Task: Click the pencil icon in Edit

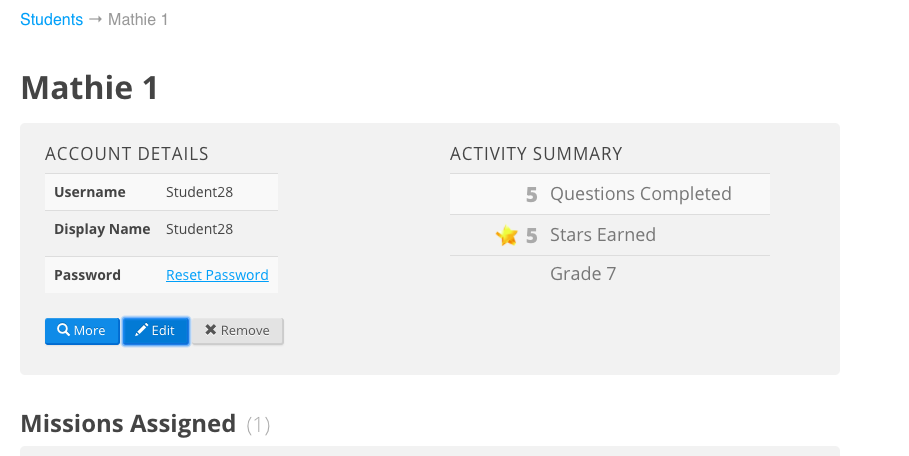Action: tap(141, 330)
